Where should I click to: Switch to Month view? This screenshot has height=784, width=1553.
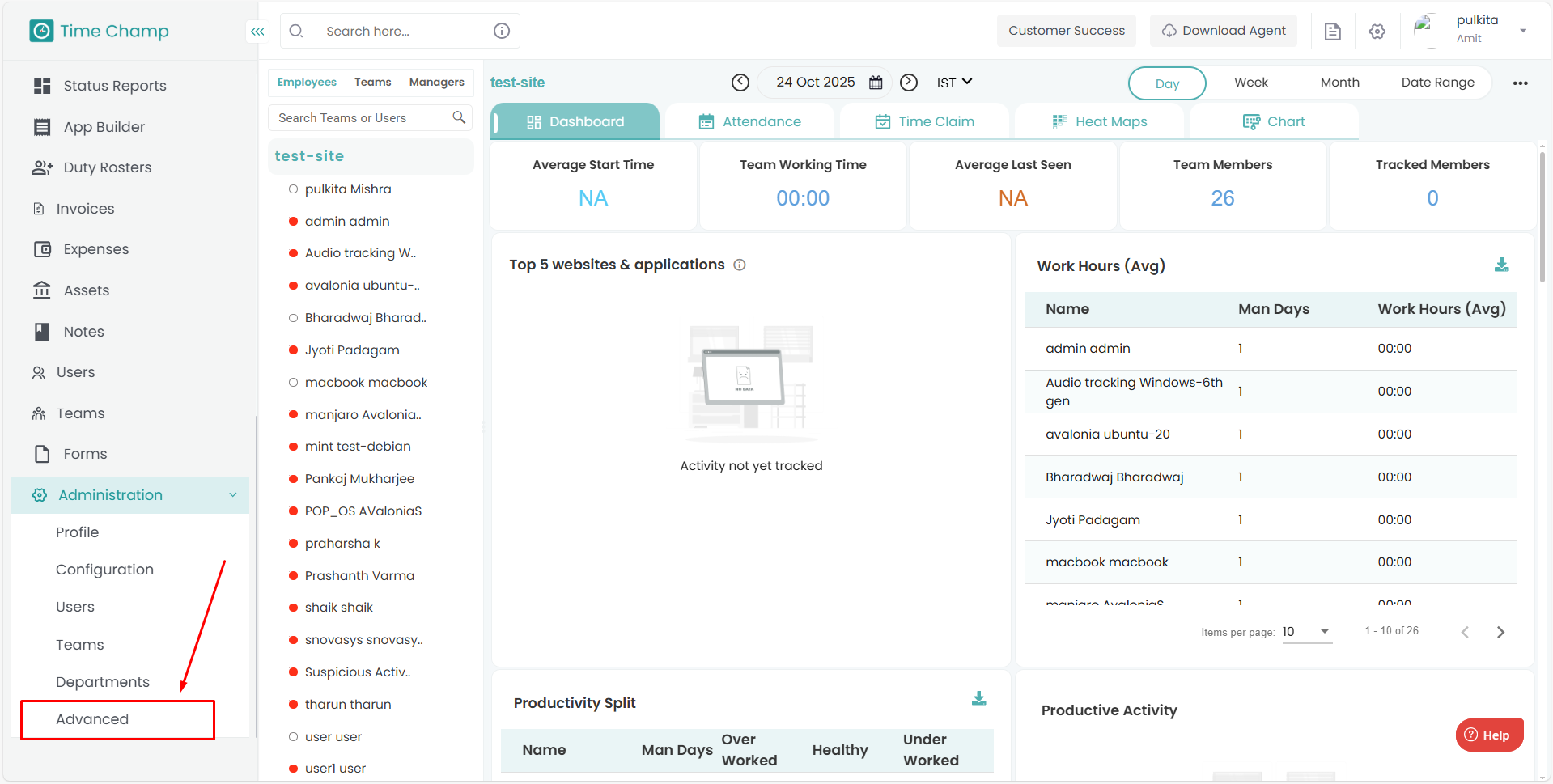[x=1339, y=83]
